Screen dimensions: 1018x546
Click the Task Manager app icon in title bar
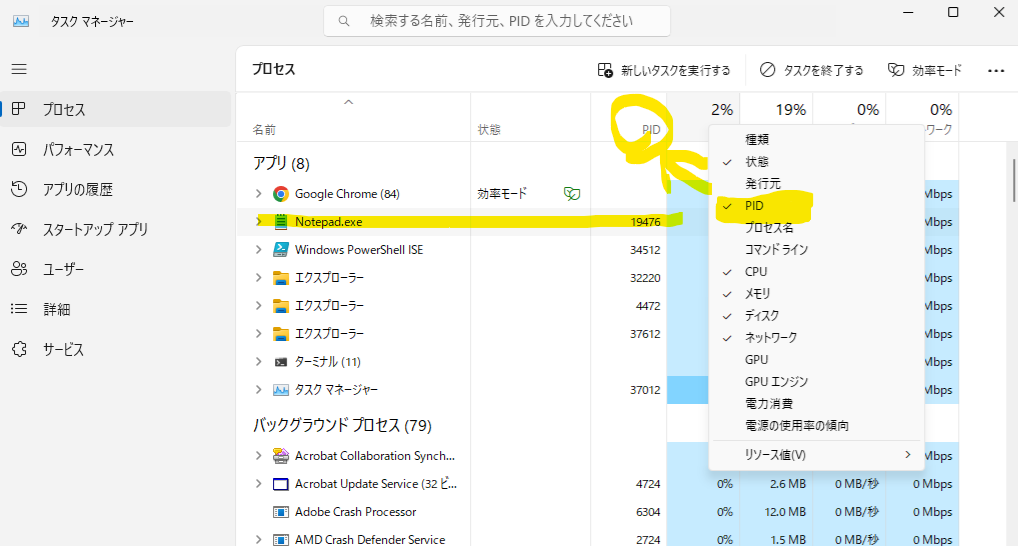pyautogui.click(x=21, y=21)
